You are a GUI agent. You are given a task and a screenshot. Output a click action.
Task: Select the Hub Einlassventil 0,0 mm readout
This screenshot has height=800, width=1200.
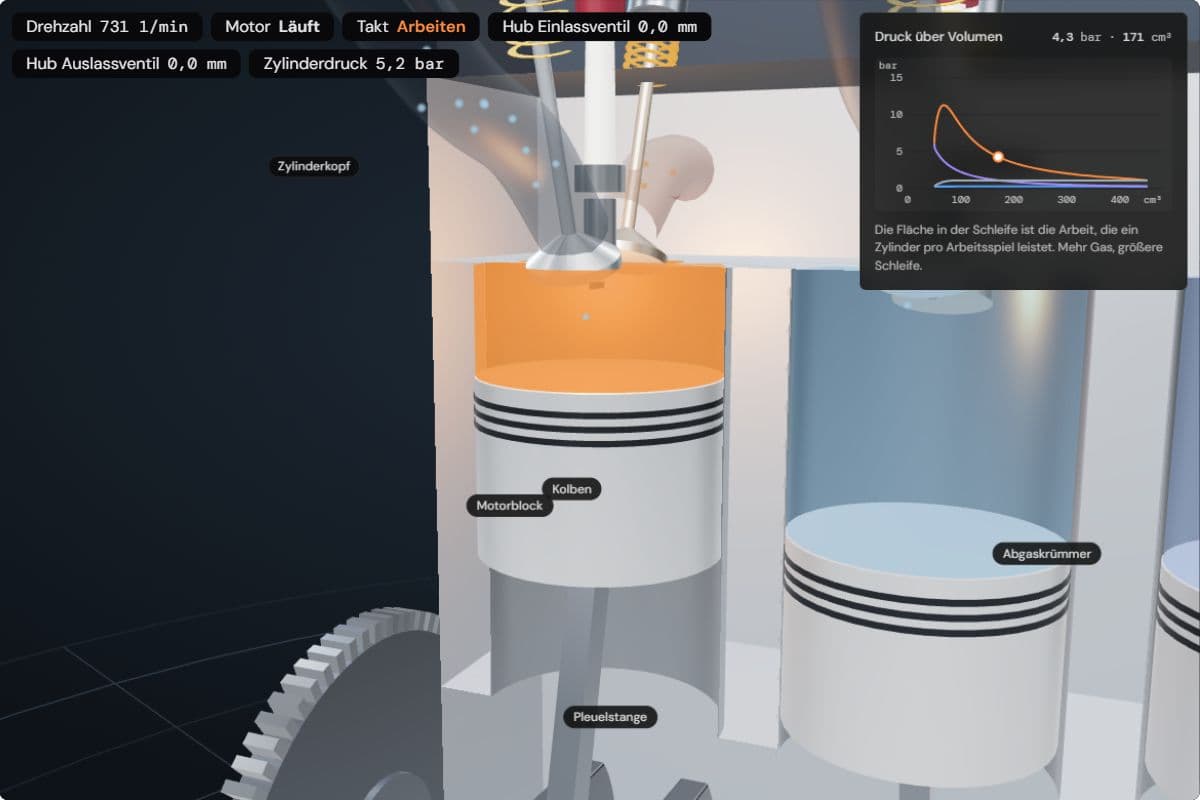pos(600,27)
